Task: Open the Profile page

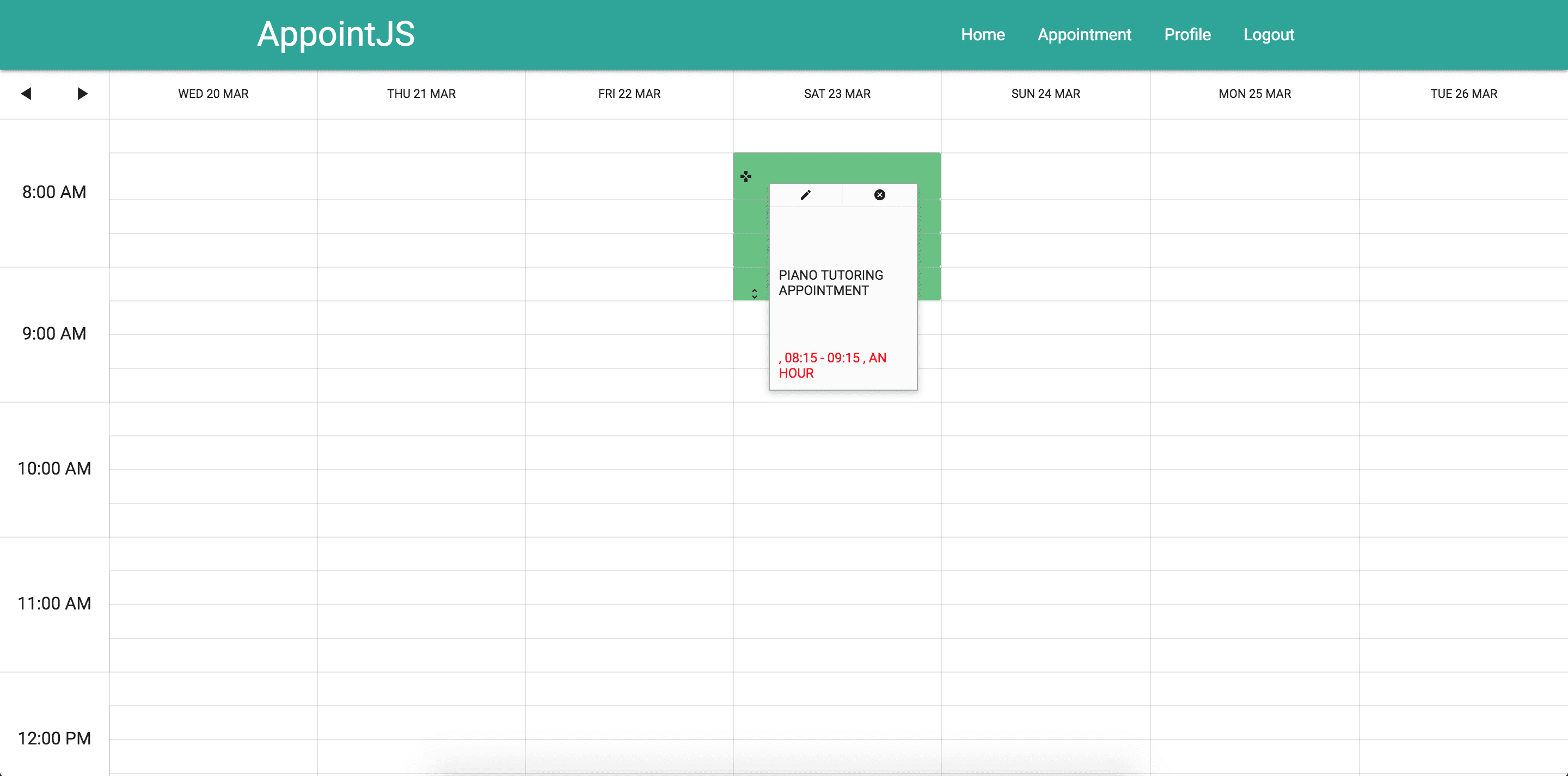Action: (1187, 35)
